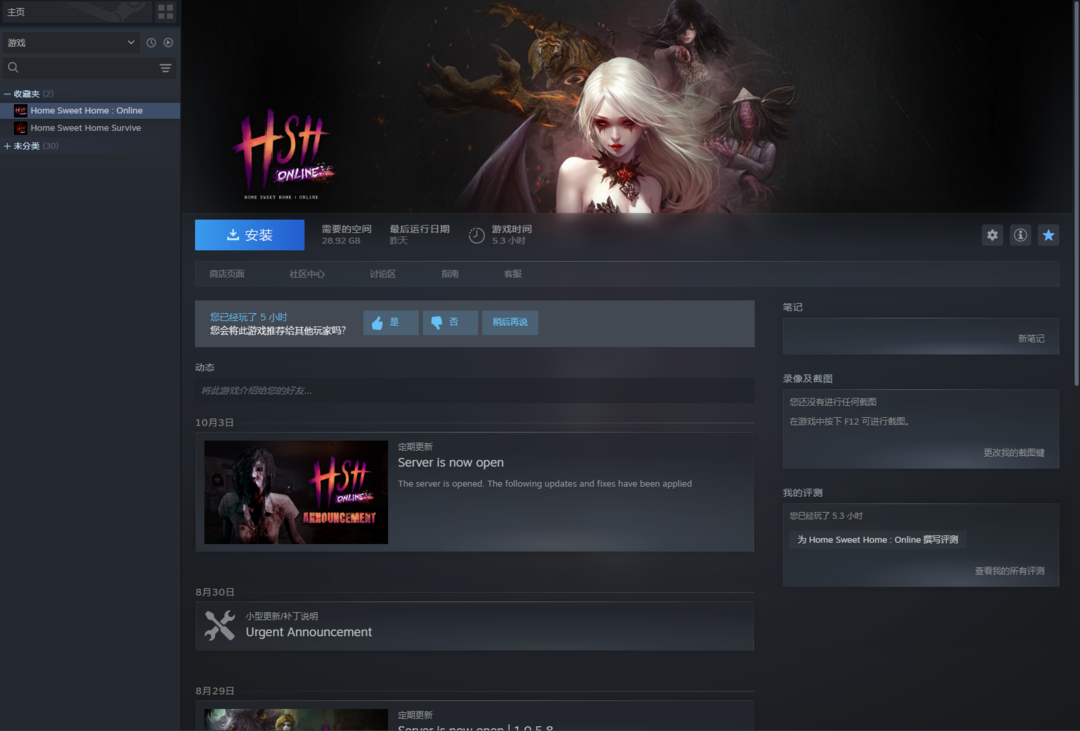The width and height of the screenshot is (1080, 731).
Task: Click 新笔记 to create a note
Action: tap(1030, 339)
